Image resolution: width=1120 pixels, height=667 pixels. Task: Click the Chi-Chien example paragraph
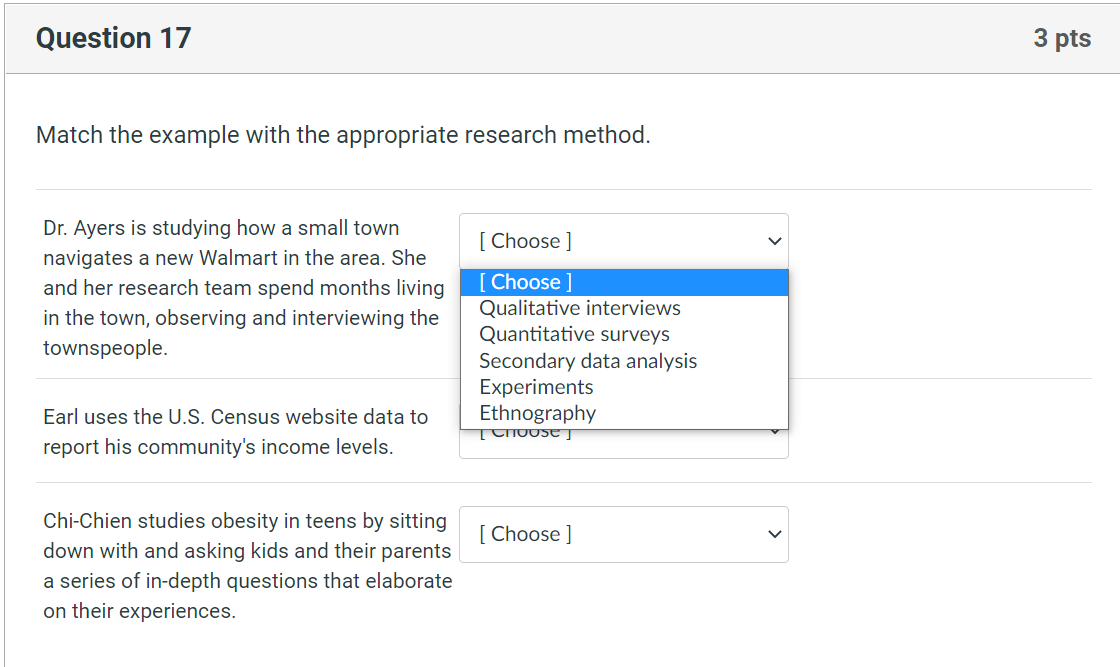247,566
